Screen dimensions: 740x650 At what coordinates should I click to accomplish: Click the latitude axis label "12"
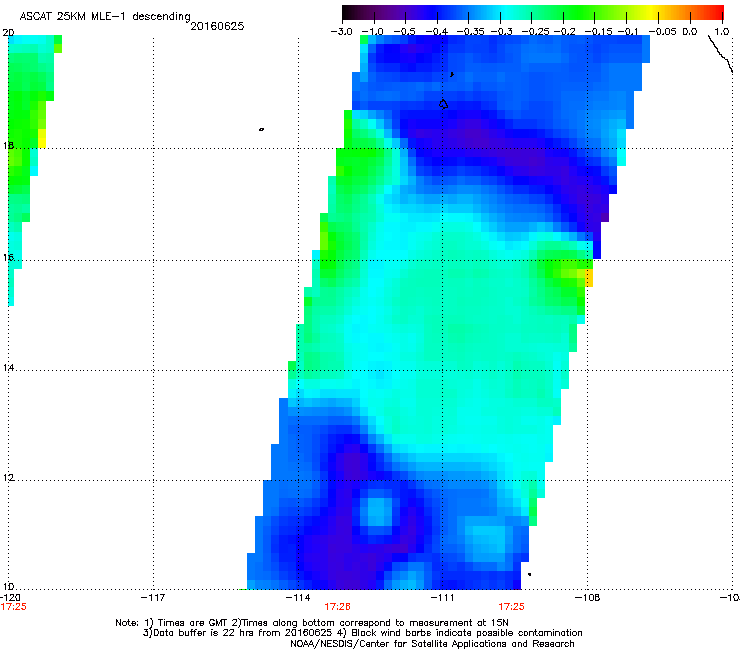[8, 477]
